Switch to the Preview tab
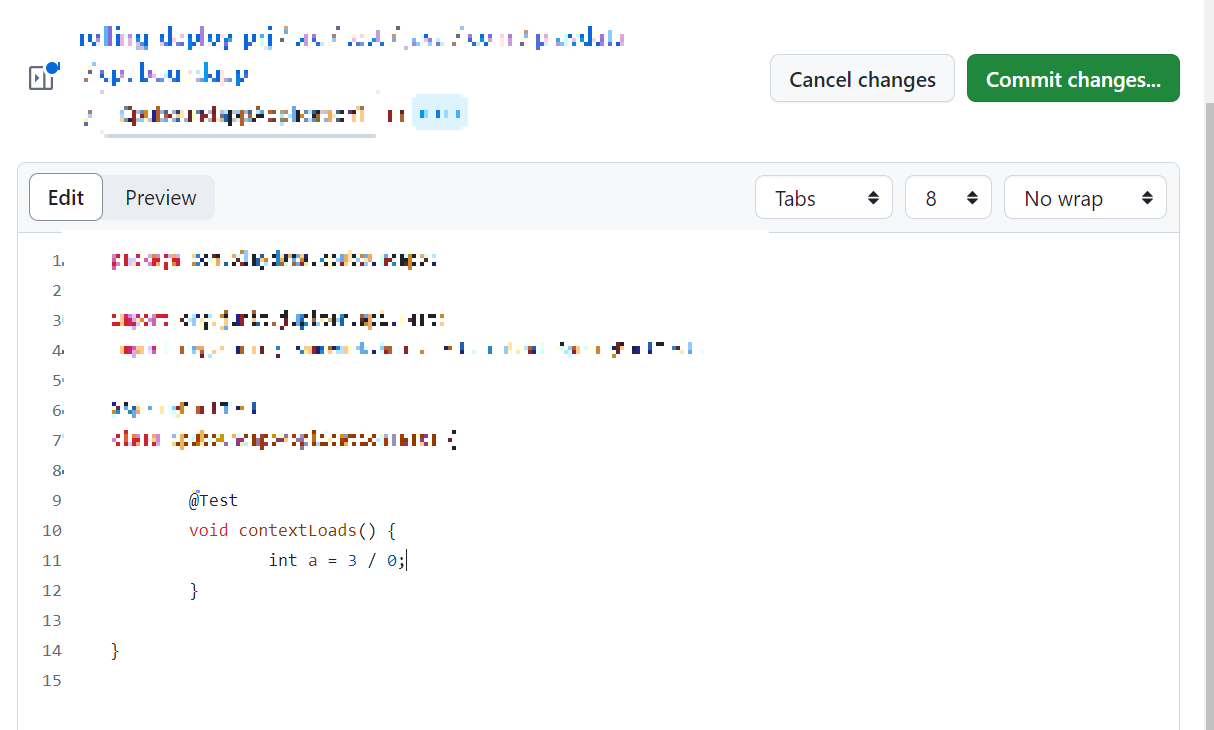This screenshot has height=730, width=1214. pos(160,198)
